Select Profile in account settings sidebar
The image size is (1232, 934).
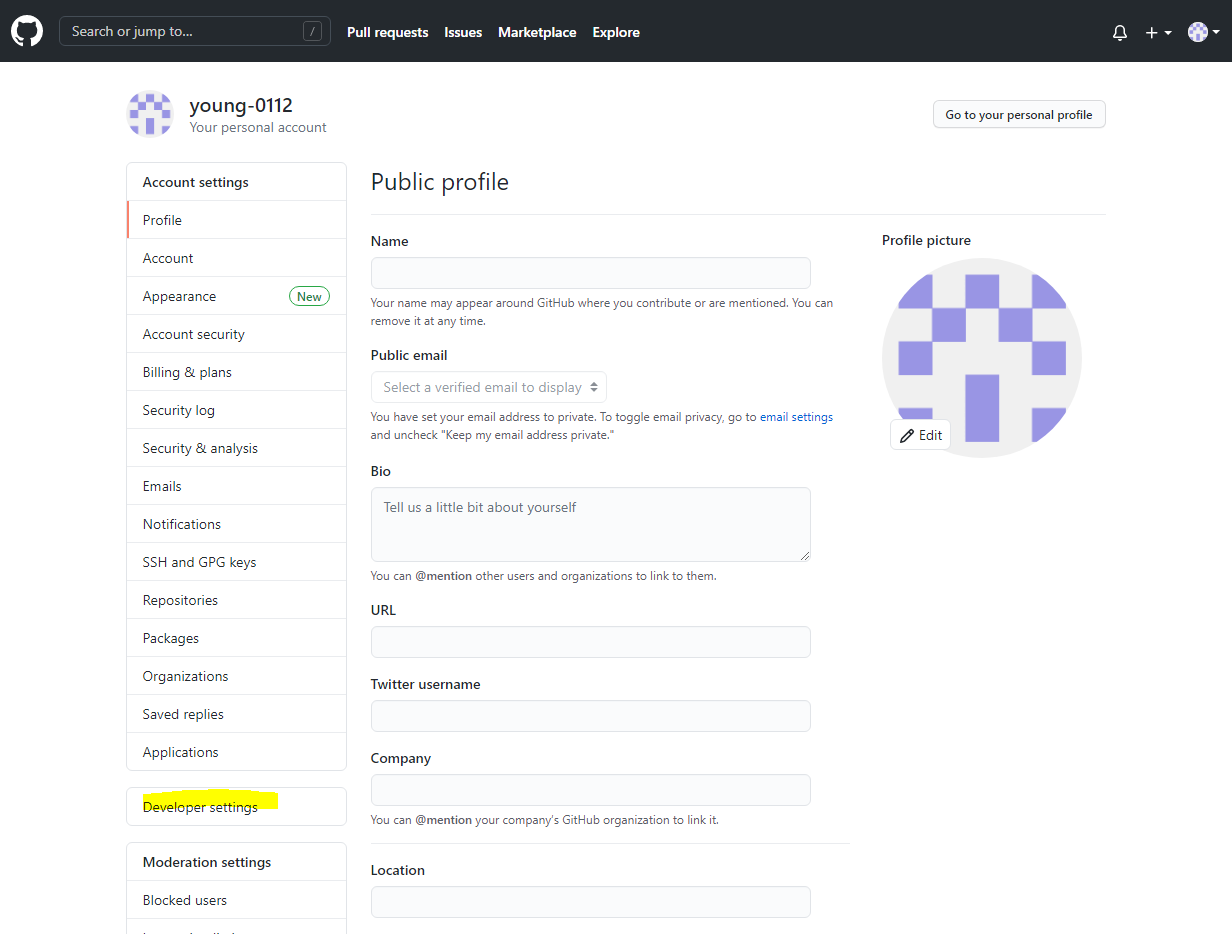point(236,220)
